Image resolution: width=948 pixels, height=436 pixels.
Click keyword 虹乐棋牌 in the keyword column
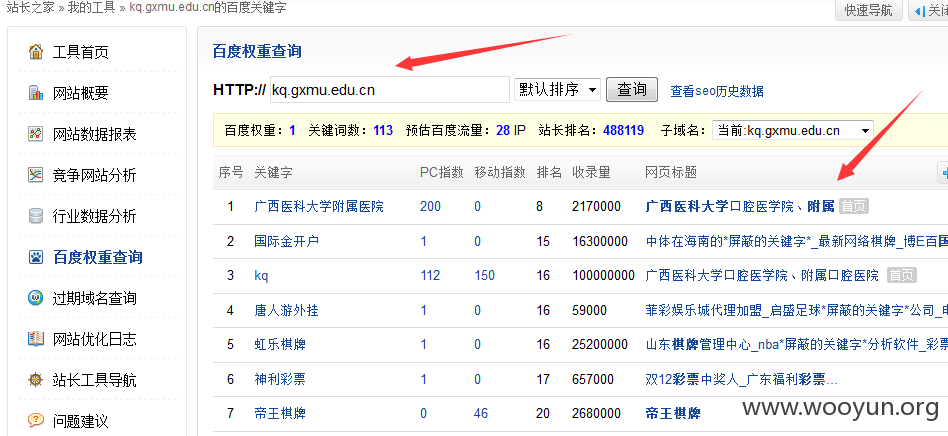tap(280, 345)
